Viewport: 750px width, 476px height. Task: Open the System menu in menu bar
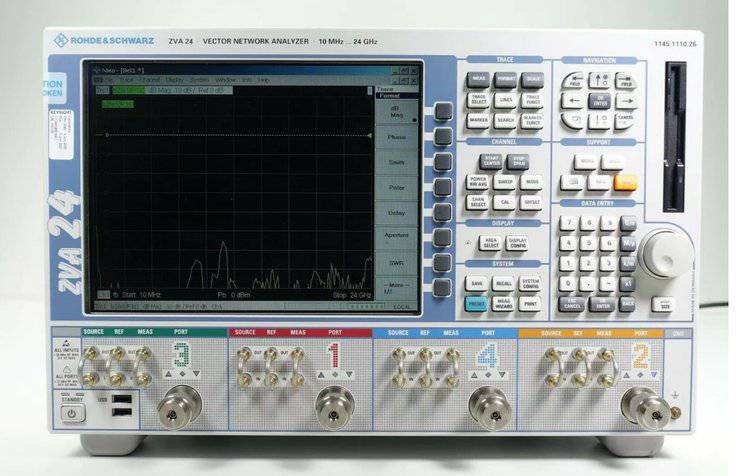[x=199, y=80]
